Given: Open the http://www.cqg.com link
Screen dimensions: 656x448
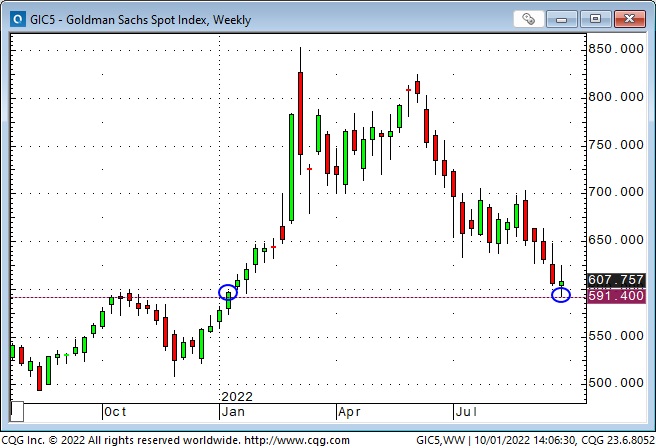Looking at the screenshot, I should tap(297, 440).
